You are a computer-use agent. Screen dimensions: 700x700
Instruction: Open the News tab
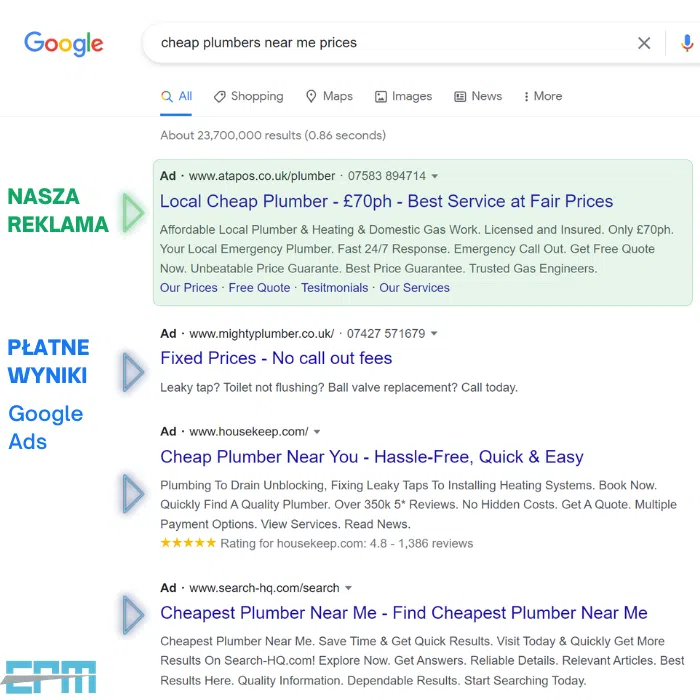point(478,96)
